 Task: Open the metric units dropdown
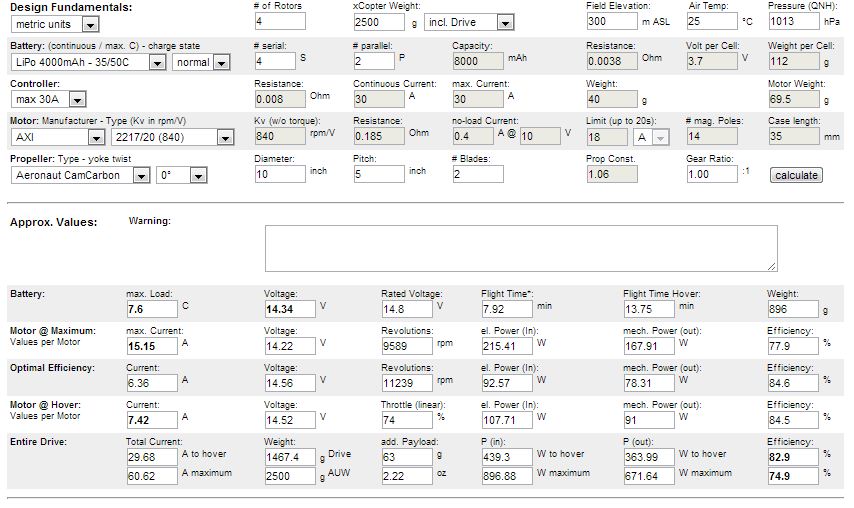click(x=54, y=25)
